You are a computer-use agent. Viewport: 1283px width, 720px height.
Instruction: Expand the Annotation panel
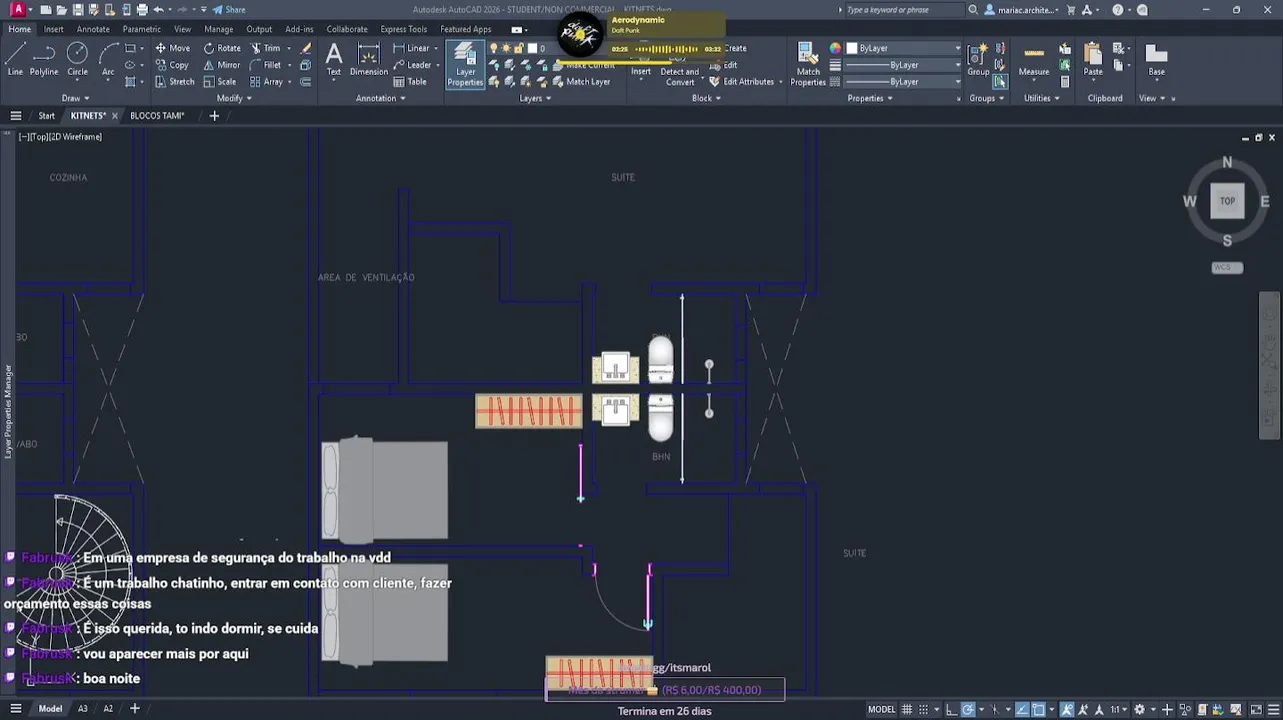[381, 98]
